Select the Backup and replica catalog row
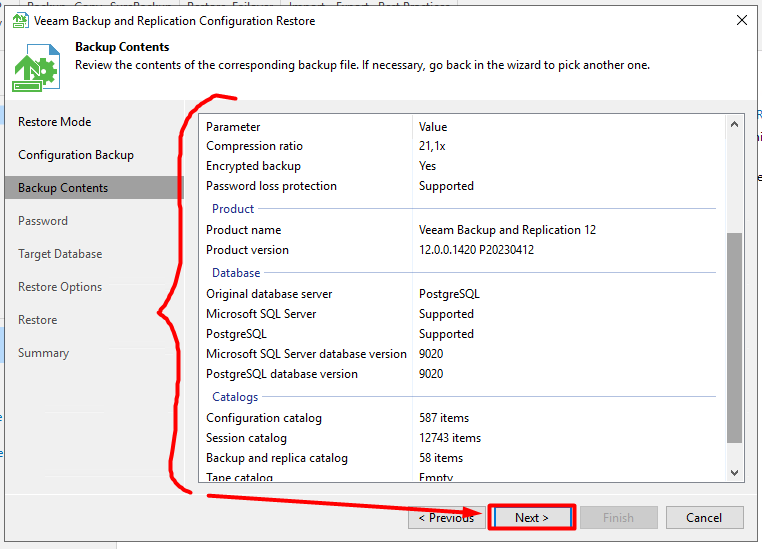The image size is (762, 549). [x=462, y=458]
